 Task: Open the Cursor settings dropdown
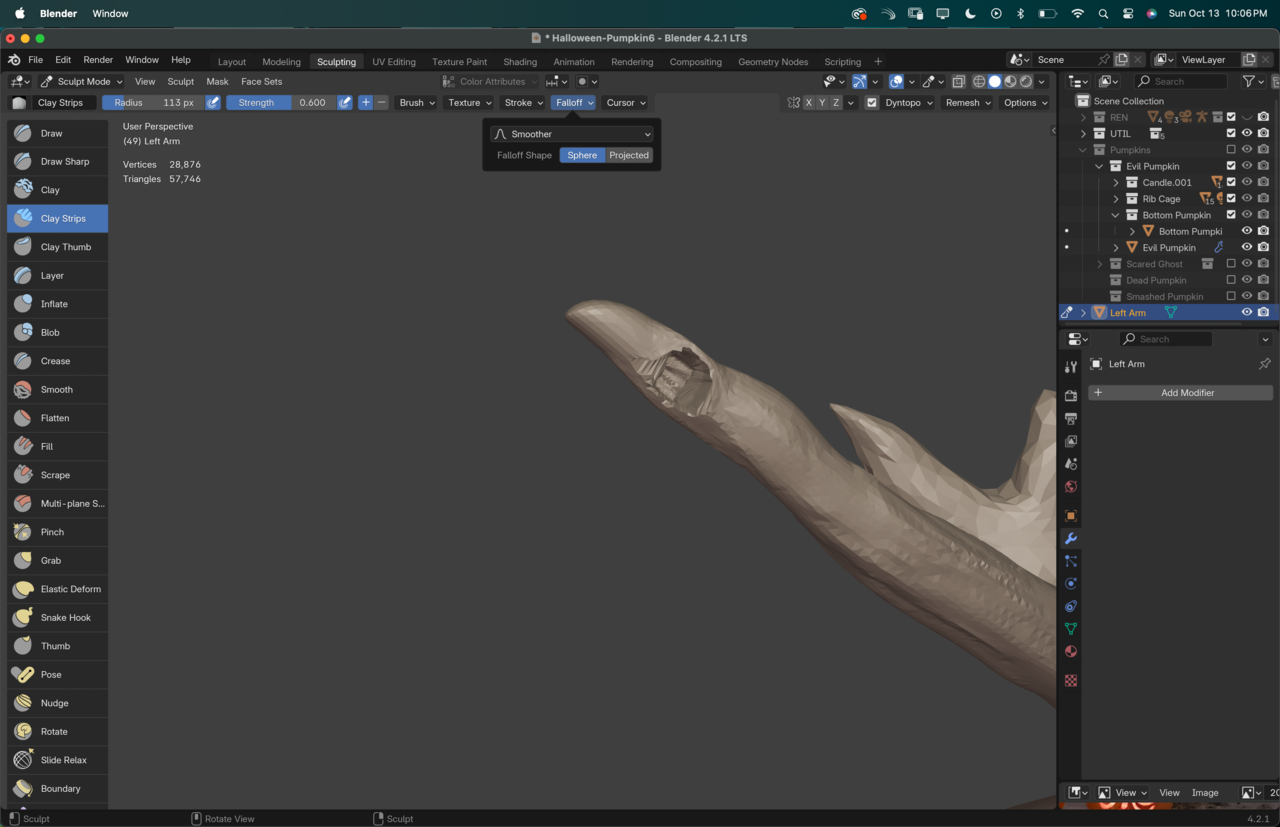(x=625, y=102)
